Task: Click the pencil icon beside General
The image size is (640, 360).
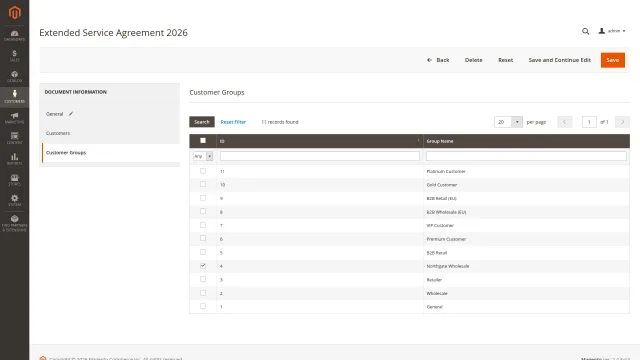Action: click(71, 114)
